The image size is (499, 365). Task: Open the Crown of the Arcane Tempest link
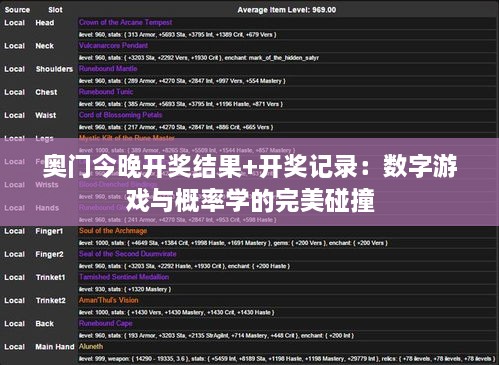pyautogui.click(x=126, y=22)
